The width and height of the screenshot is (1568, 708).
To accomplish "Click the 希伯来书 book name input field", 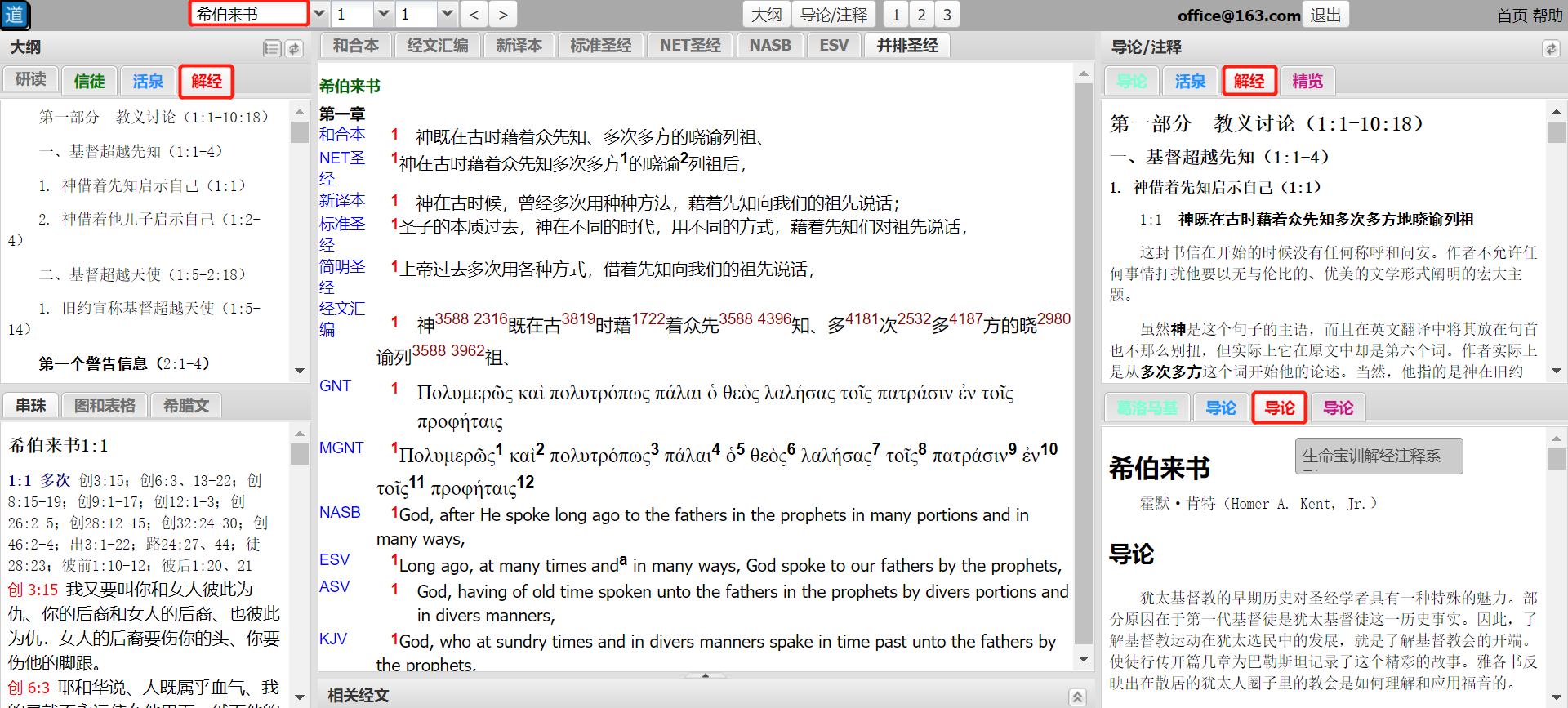I will [248, 14].
